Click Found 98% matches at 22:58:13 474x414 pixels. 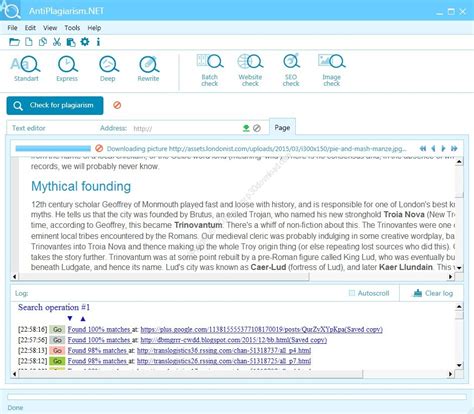coord(97,351)
